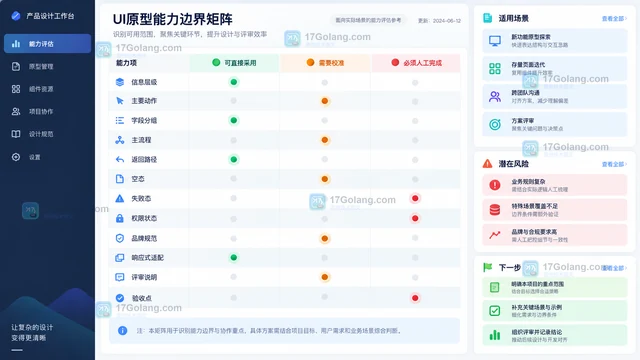The width and height of the screenshot is (640, 360).
Task: Click the 更新 2024-06-12 date text
Action: [439, 20]
